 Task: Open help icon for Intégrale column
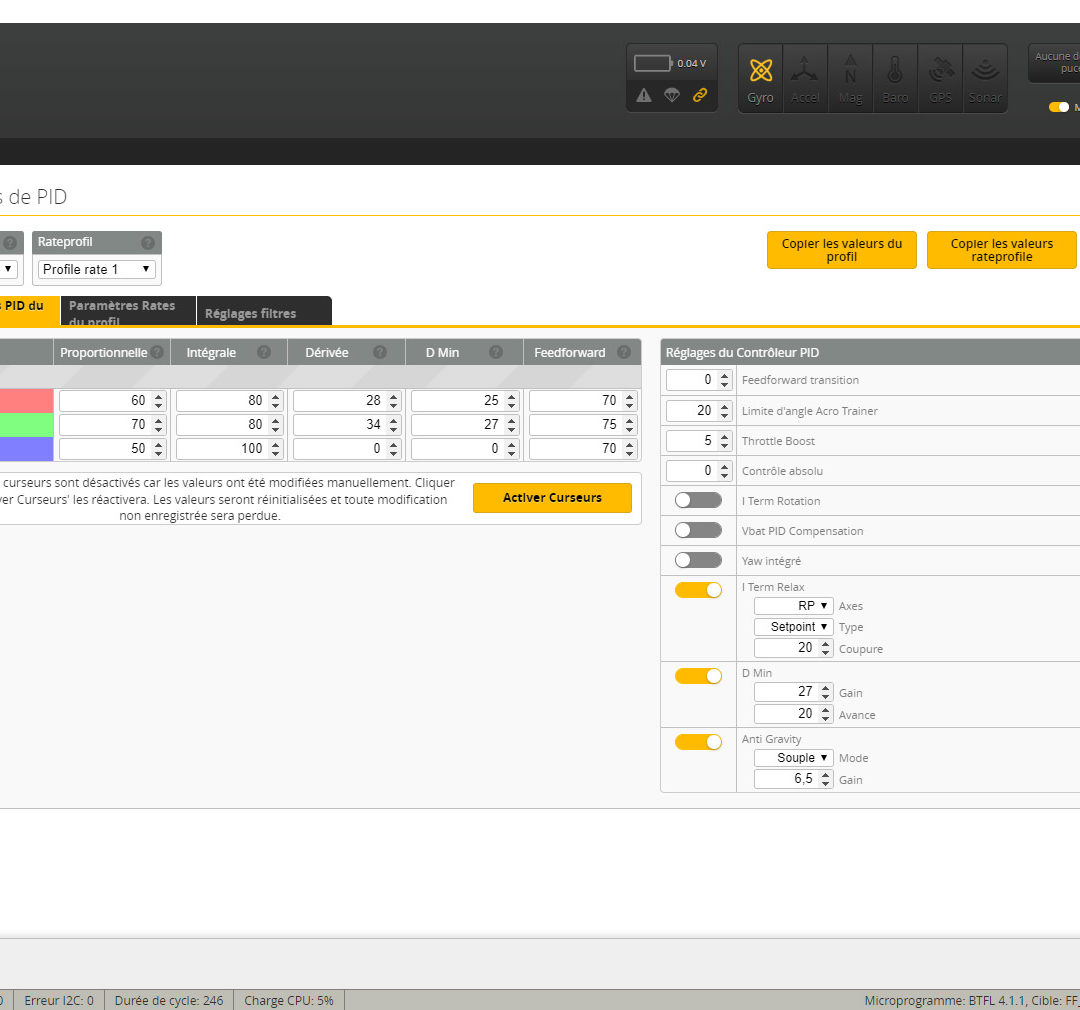264,352
